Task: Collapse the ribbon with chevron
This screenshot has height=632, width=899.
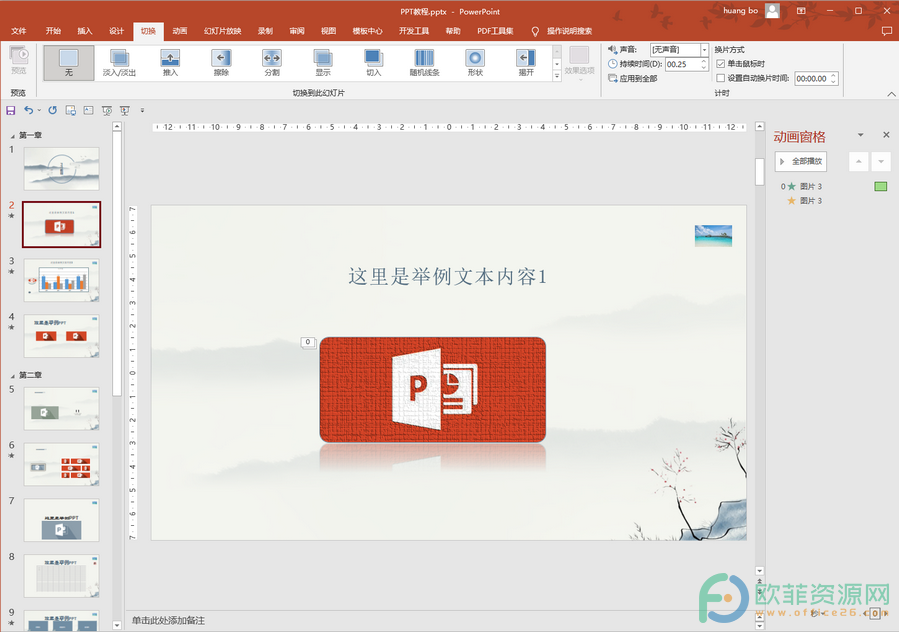Action: pos(891,93)
